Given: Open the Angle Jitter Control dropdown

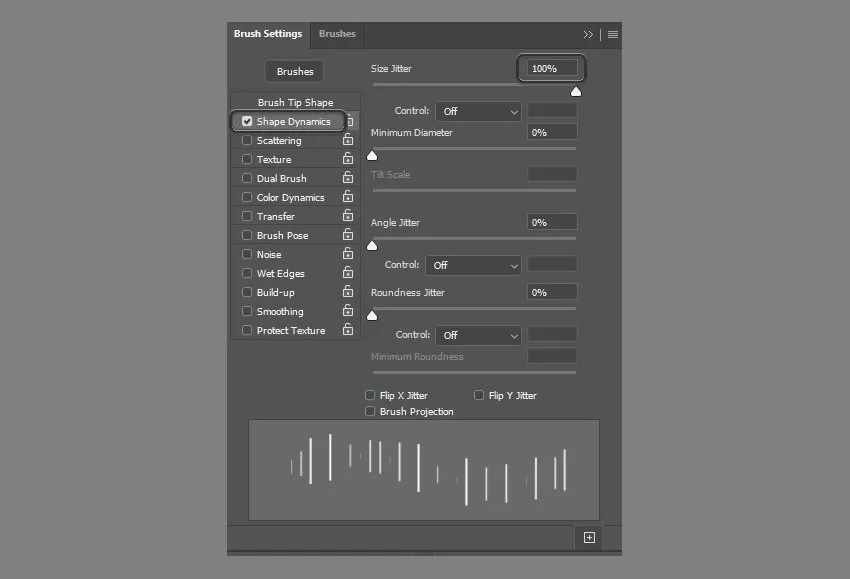Looking at the screenshot, I should [473, 265].
